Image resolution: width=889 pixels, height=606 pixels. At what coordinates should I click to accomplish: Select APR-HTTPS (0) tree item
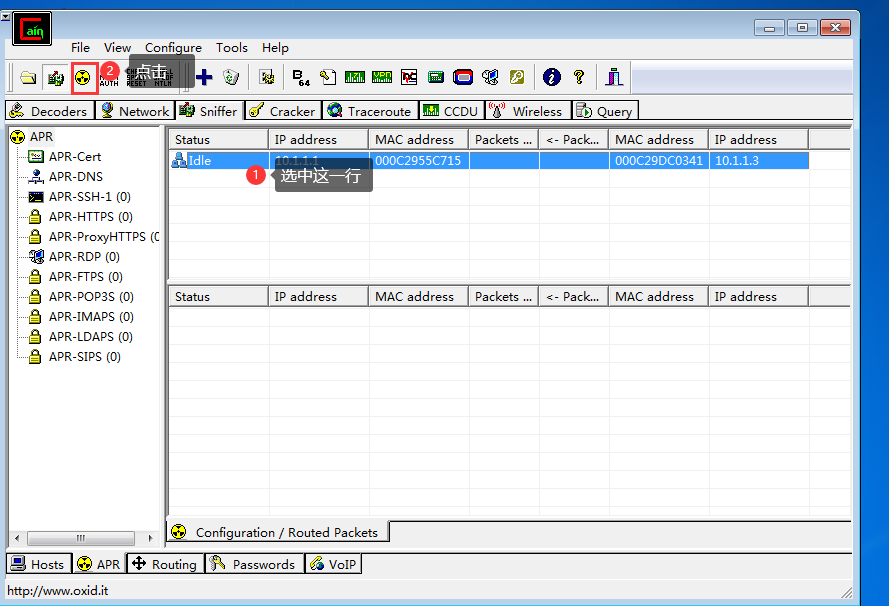coord(91,217)
